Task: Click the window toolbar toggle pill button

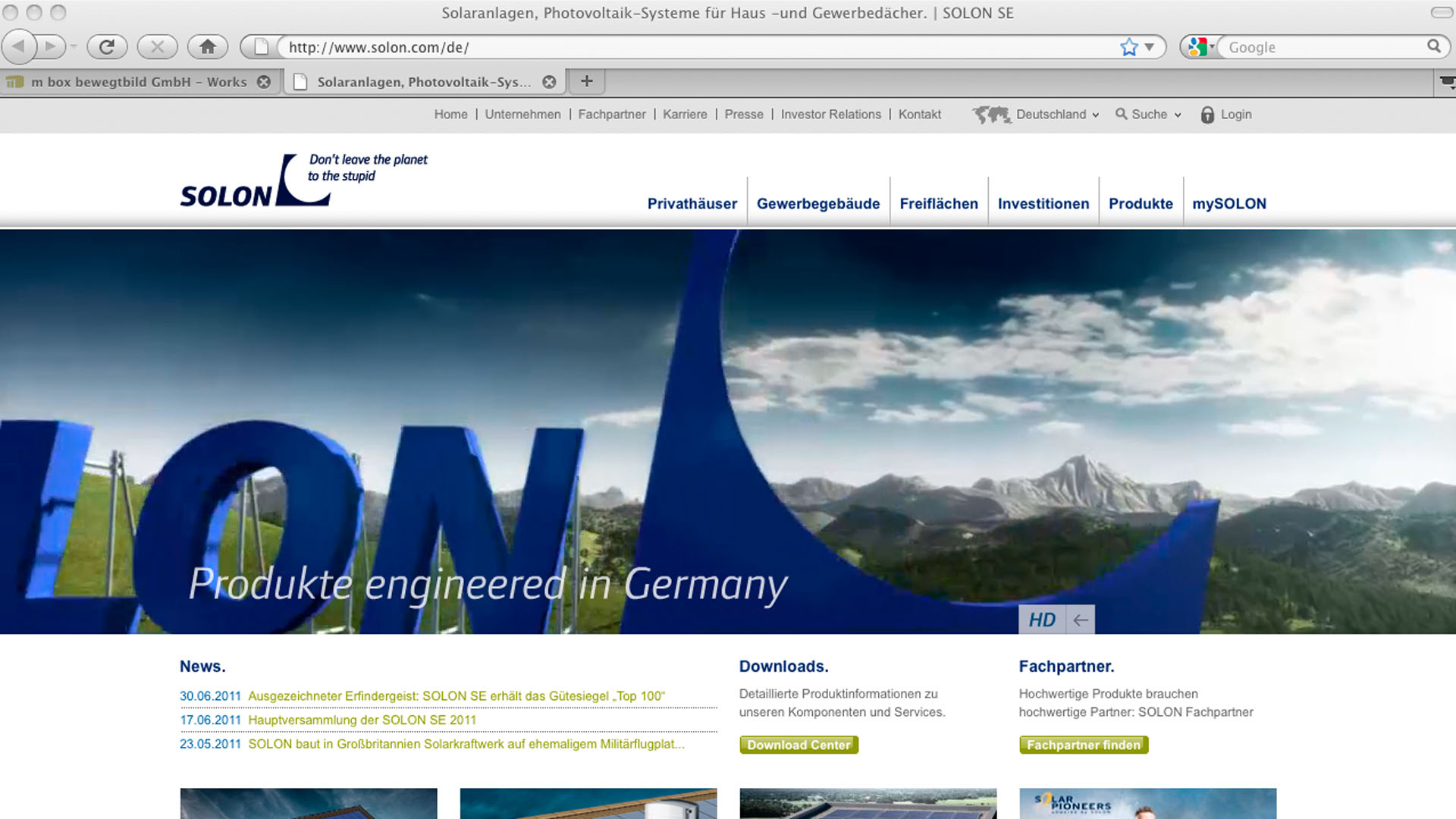Action: coord(1442,12)
